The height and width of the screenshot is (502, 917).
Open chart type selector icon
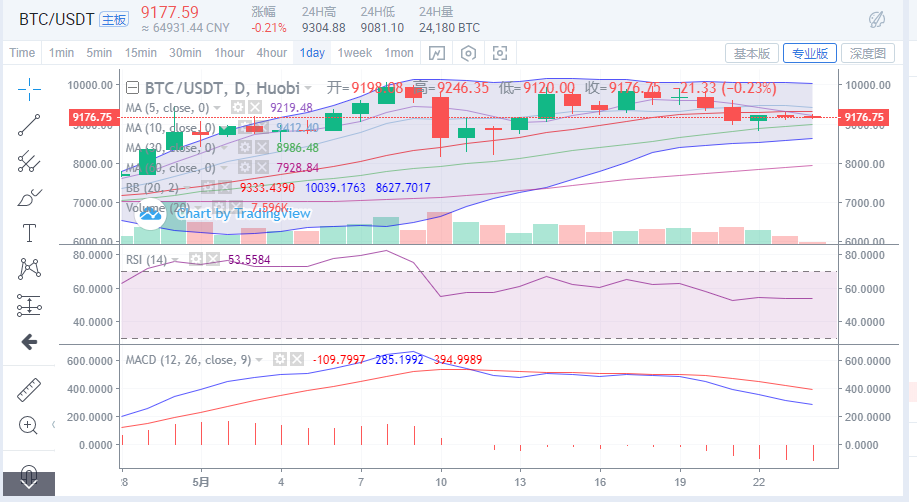[437, 53]
